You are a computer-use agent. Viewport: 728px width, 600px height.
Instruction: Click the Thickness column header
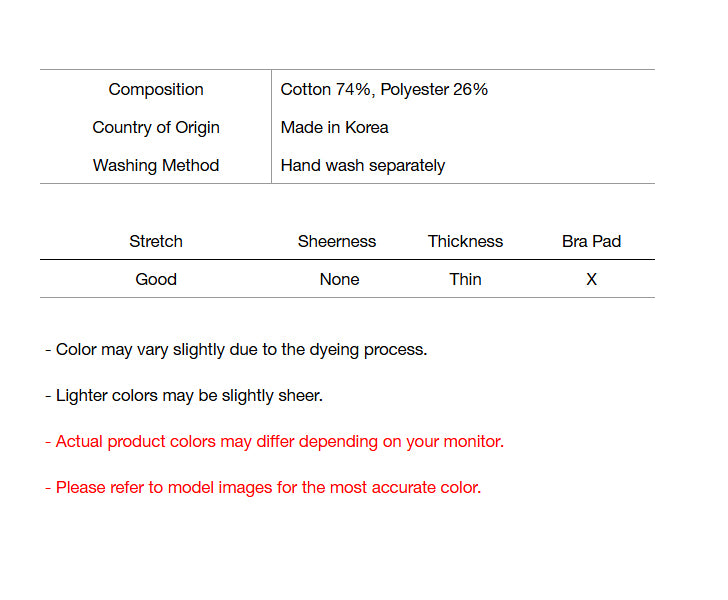(x=465, y=242)
